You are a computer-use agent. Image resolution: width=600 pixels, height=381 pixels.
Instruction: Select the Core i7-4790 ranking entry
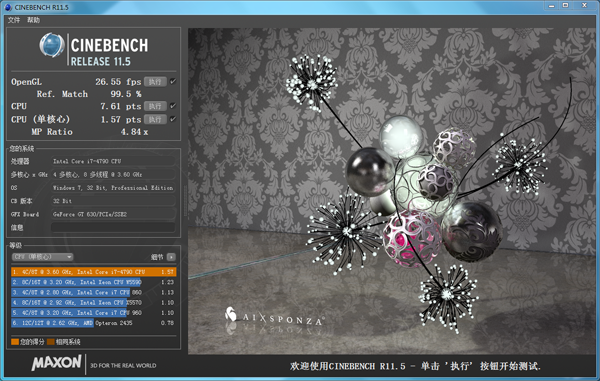point(94,272)
